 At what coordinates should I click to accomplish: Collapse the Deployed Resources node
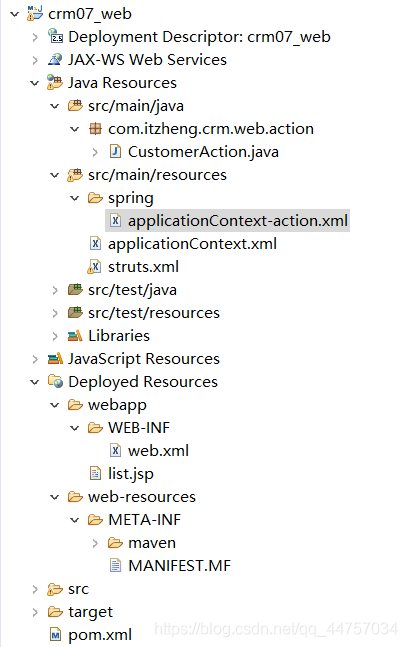(x=35, y=382)
